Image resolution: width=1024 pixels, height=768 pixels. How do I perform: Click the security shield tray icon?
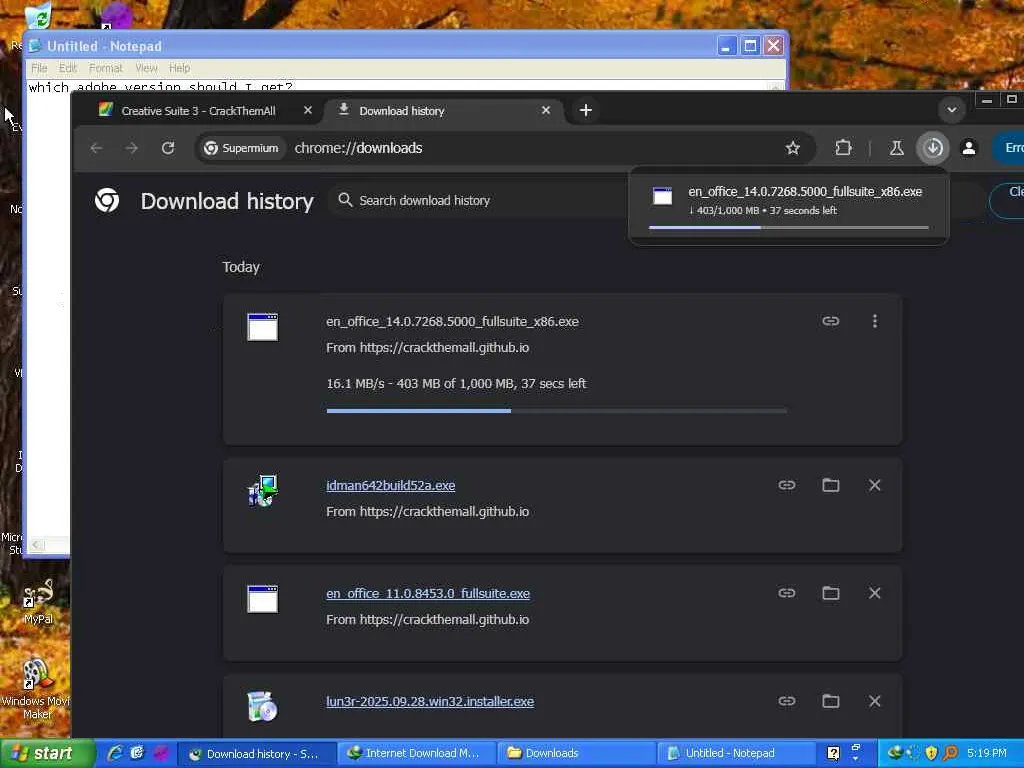pyautogui.click(x=931, y=753)
